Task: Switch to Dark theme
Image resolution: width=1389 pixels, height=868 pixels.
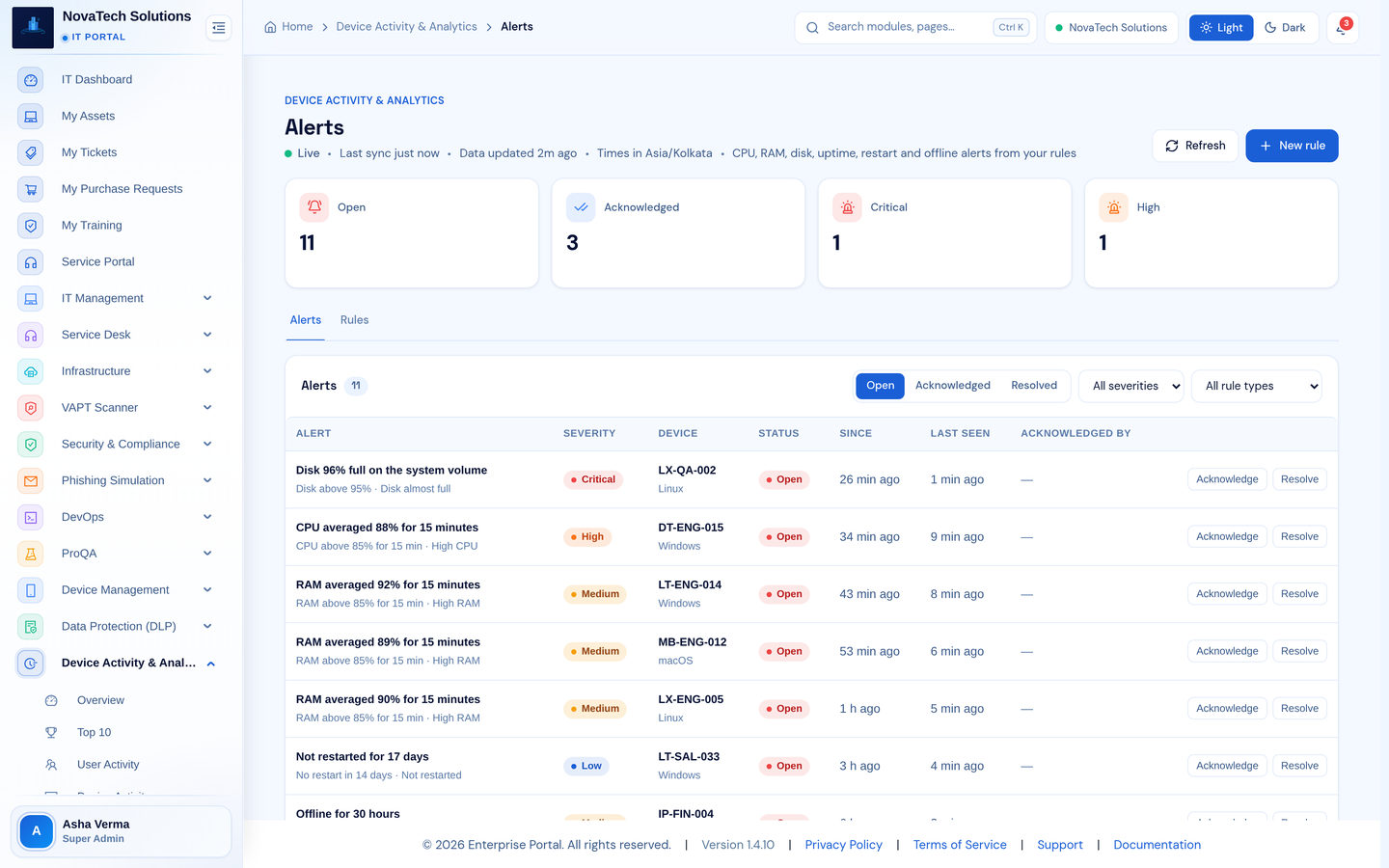Action: (x=1286, y=28)
